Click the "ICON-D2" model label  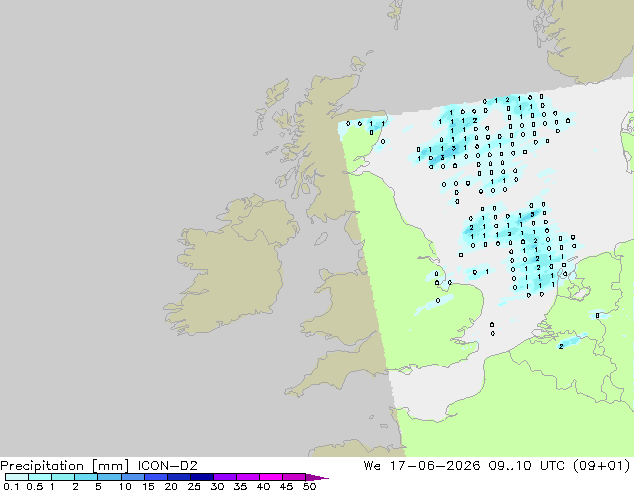[x=167, y=466]
